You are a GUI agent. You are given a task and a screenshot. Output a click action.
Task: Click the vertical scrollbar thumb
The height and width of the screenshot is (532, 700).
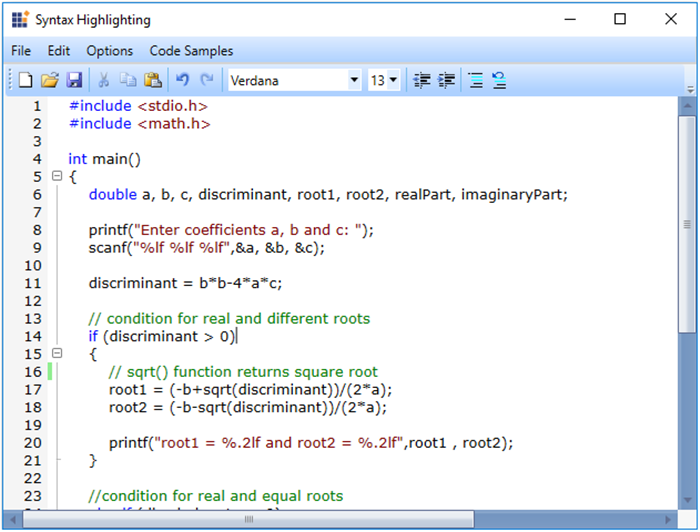click(687, 225)
